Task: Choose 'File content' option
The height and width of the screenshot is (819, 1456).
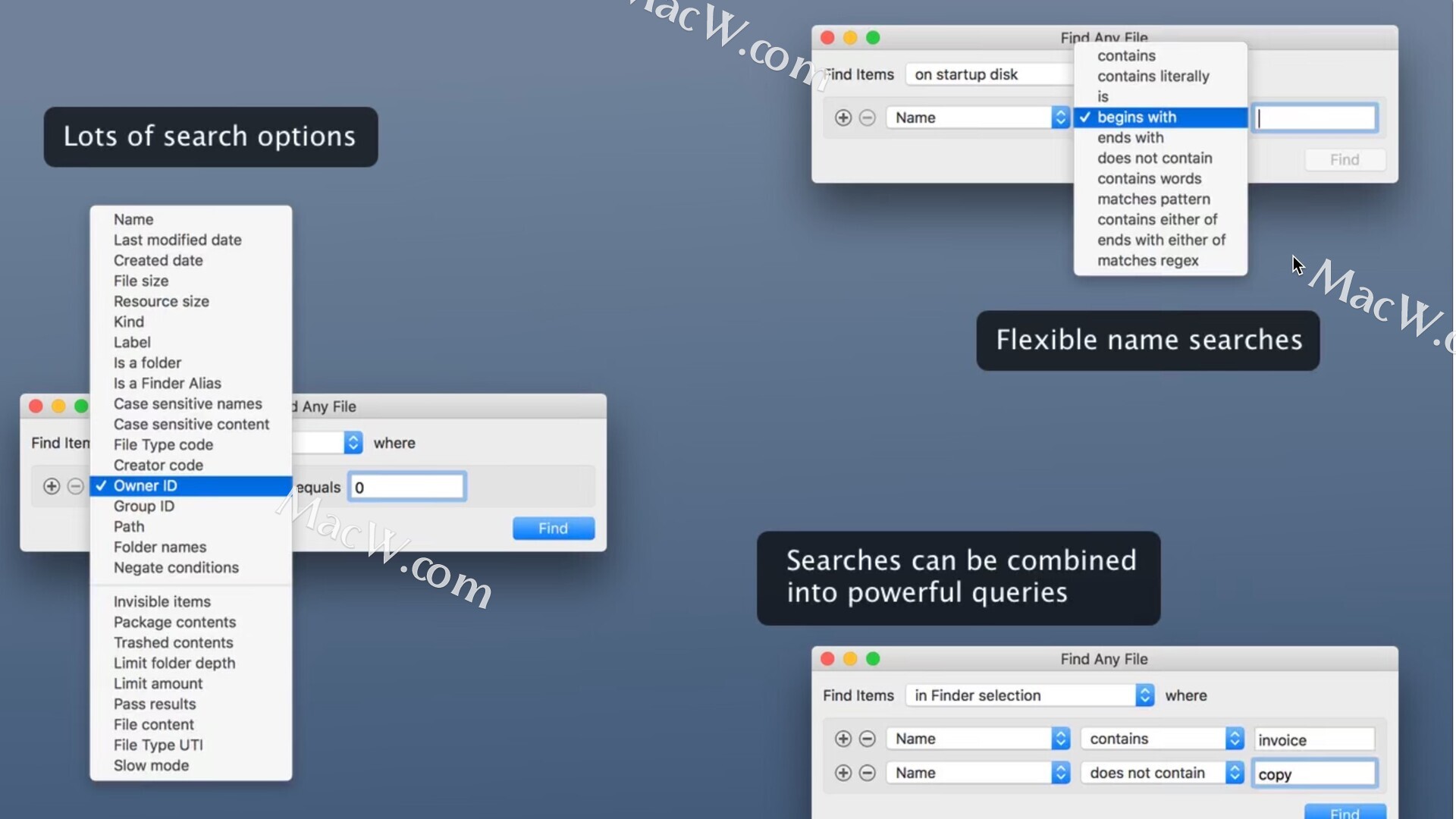Action: point(190,724)
